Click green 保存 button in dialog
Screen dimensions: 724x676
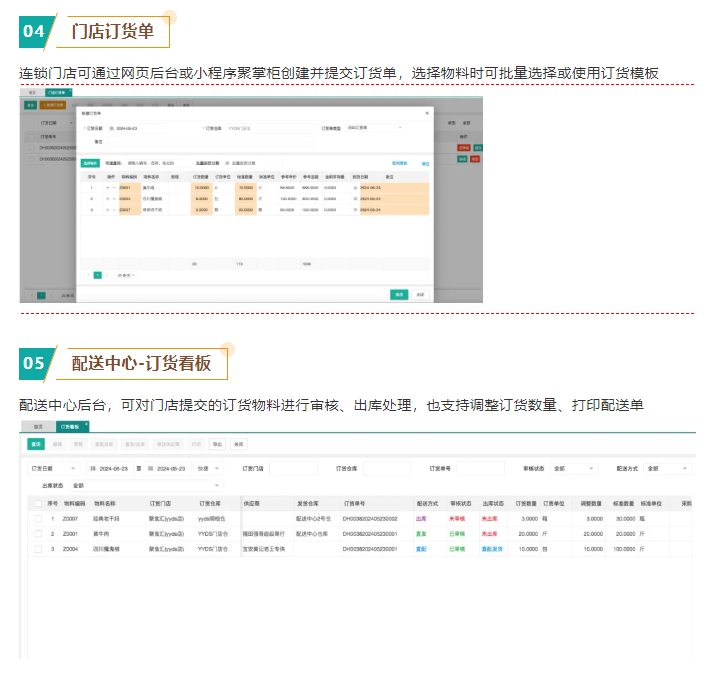pyautogui.click(x=399, y=295)
